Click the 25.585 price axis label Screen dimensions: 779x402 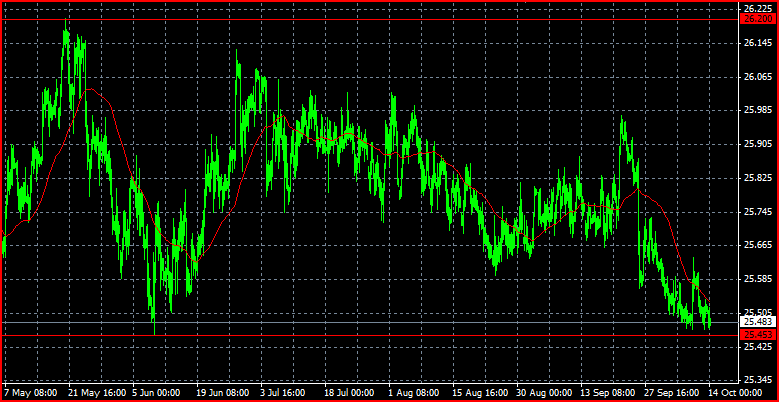pyautogui.click(x=758, y=279)
